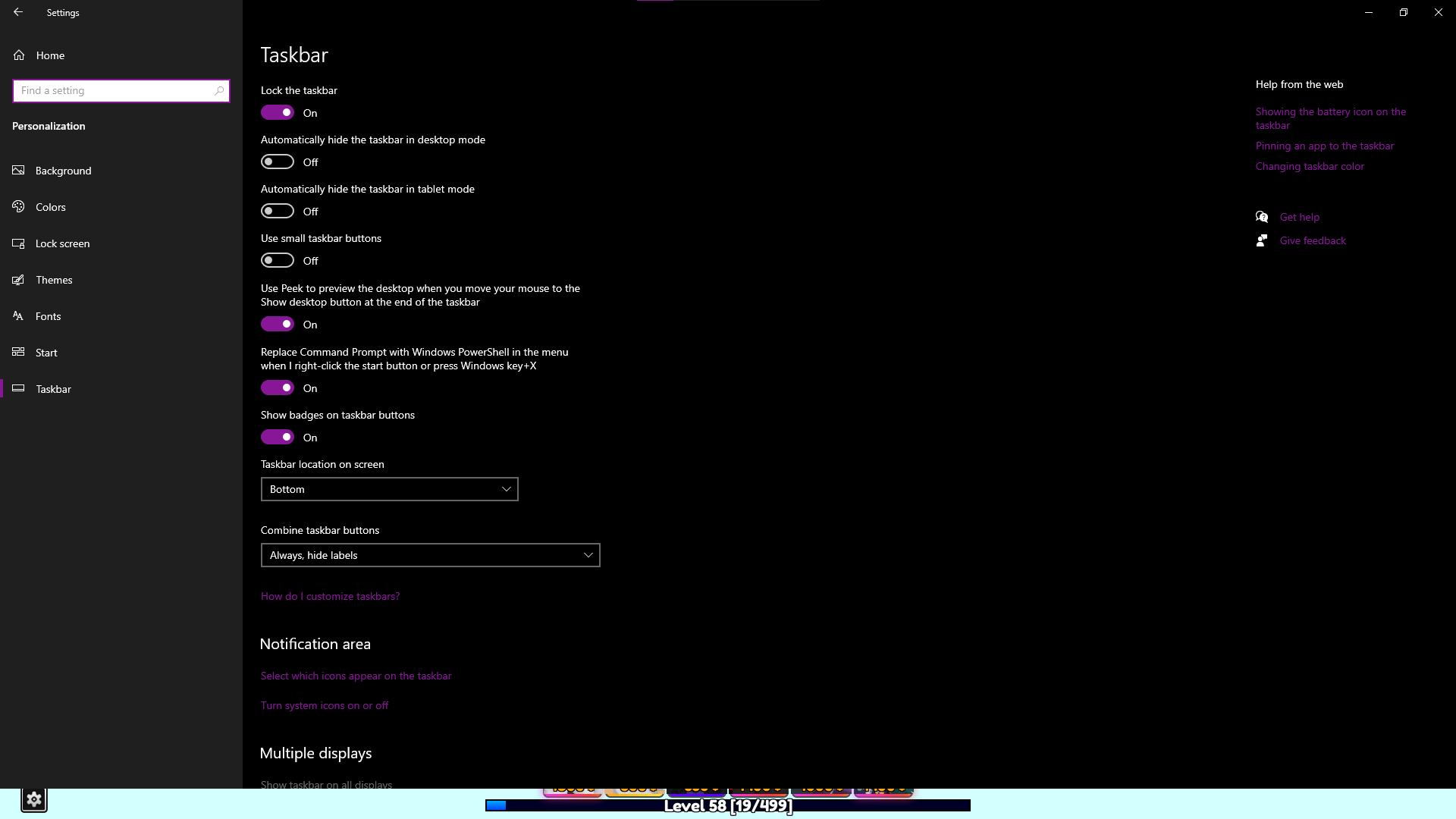Click the back arrow icon
Image resolution: width=1456 pixels, height=819 pixels.
coord(18,12)
